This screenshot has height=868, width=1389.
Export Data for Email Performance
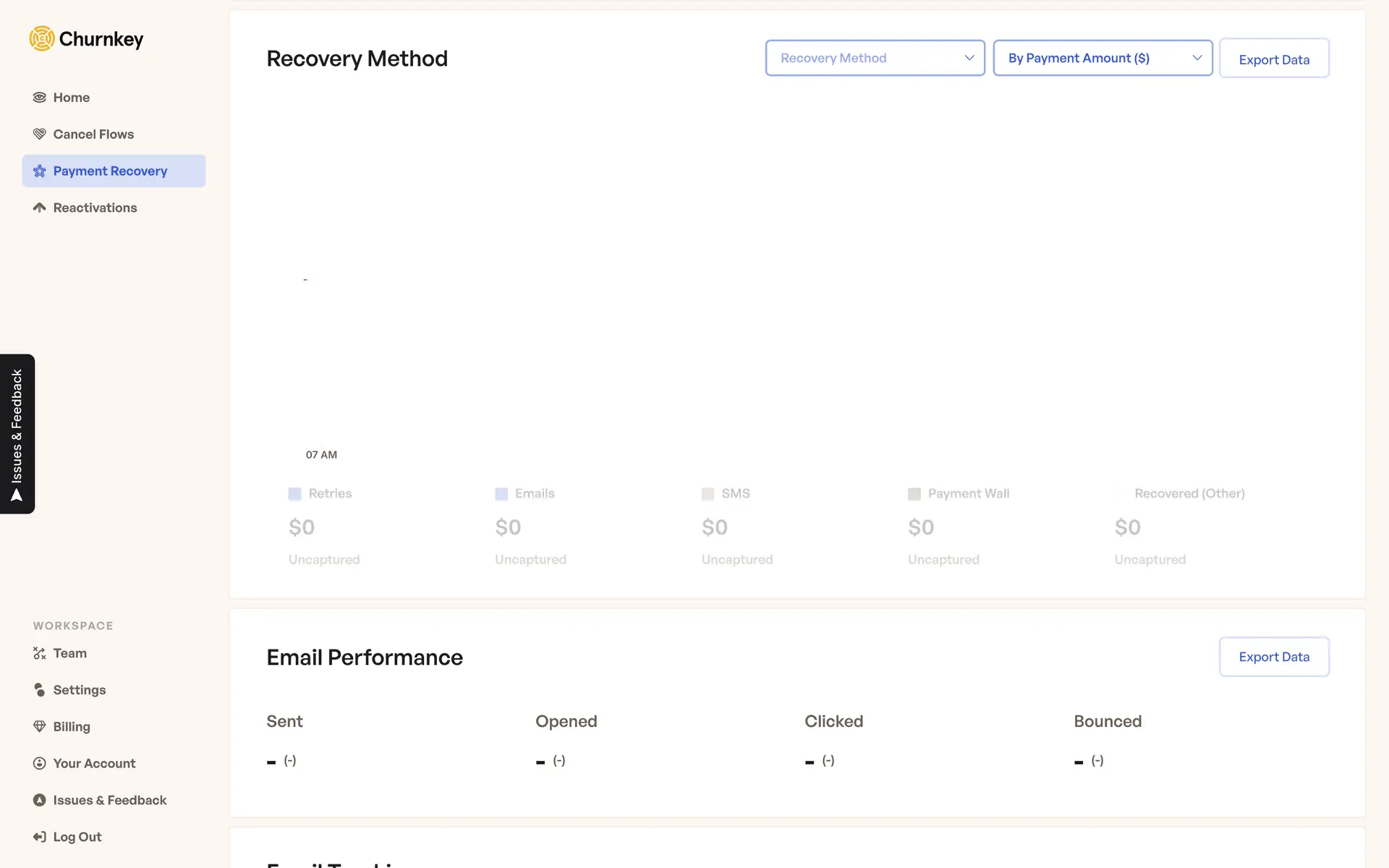pyautogui.click(x=1273, y=657)
